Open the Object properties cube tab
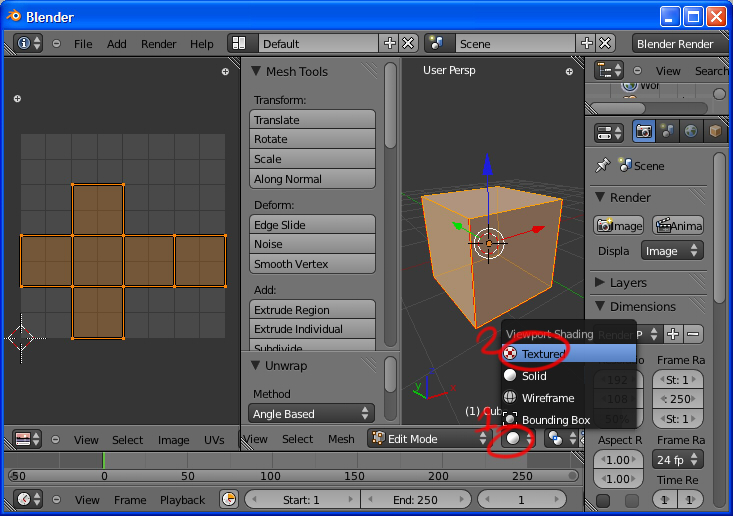The image size is (733, 516). [714, 131]
